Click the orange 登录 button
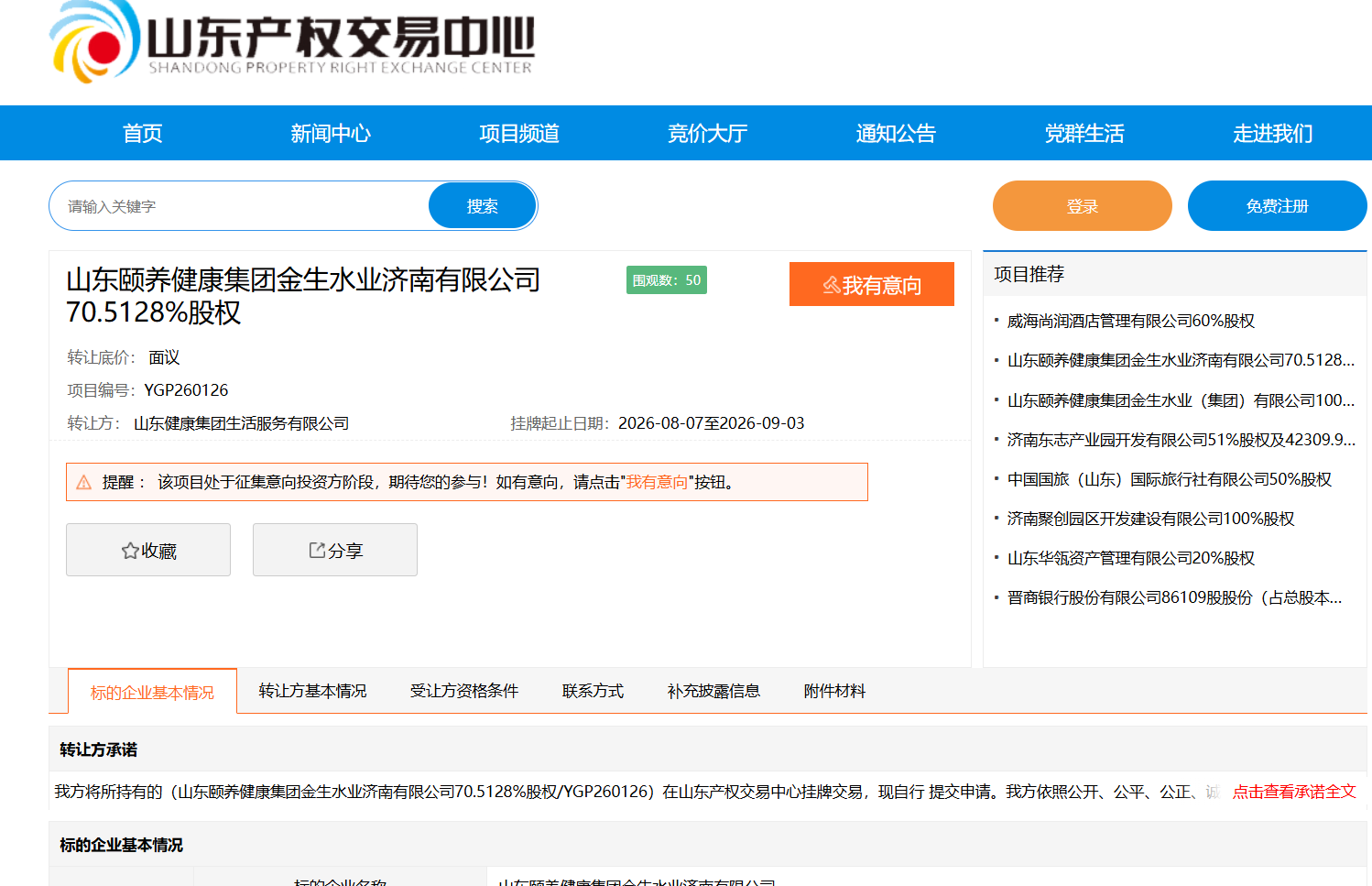 coord(1083,206)
